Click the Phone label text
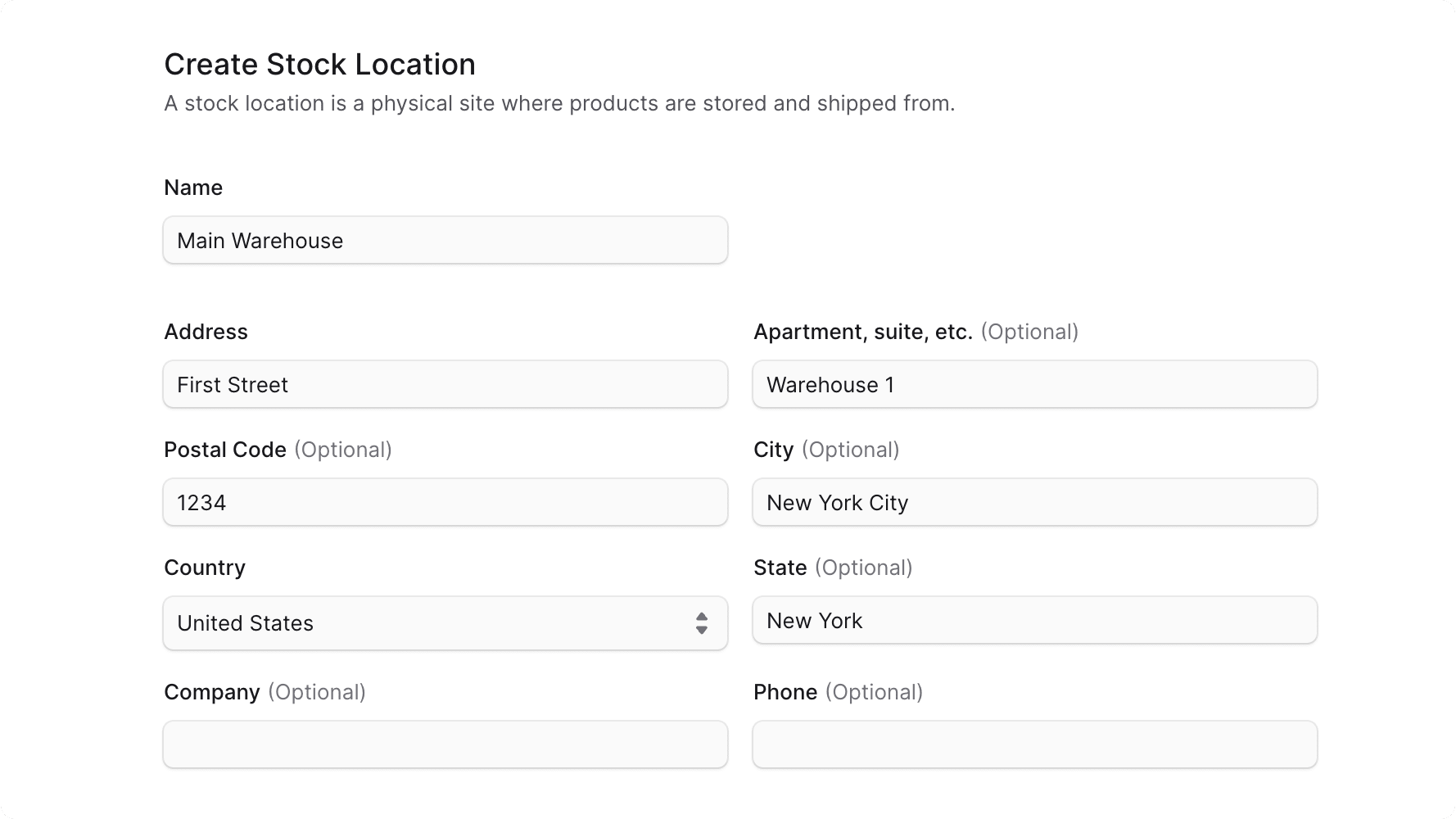This screenshot has height=819, width=1456. (x=785, y=692)
